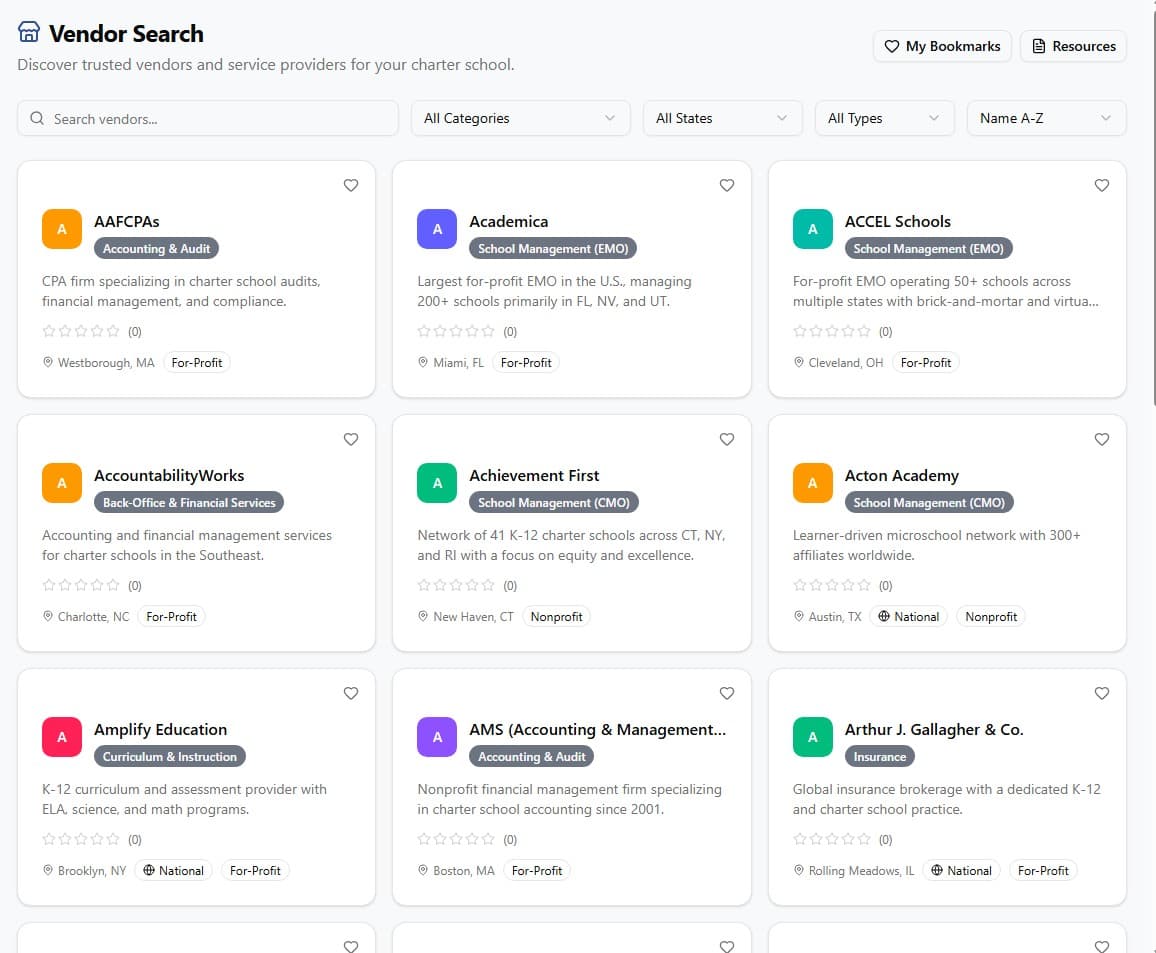1156x953 pixels.
Task: Click the For-Profit badge on AMS card
Action: [x=537, y=870]
